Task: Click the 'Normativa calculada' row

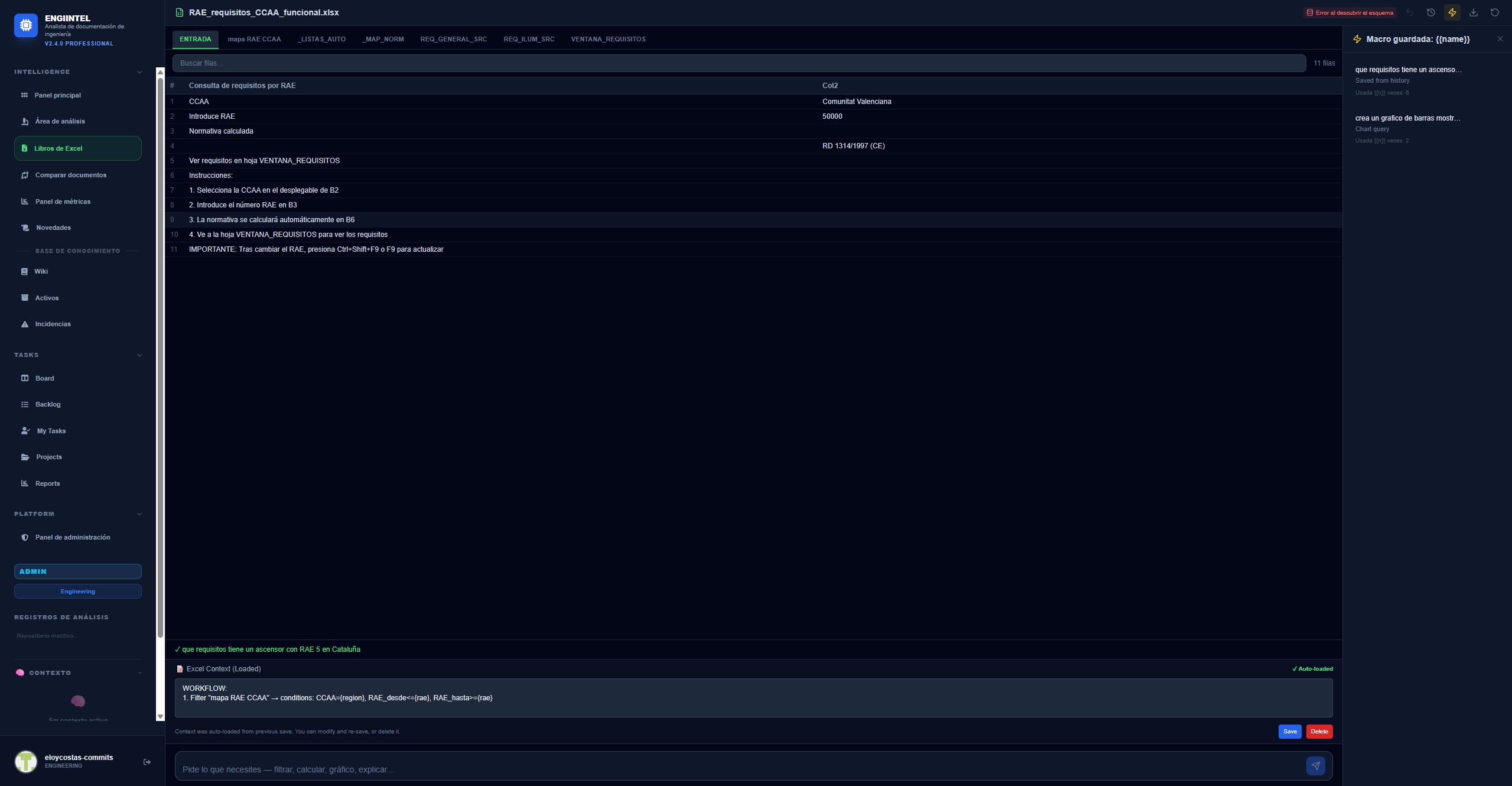Action: (x=754, y=131)
